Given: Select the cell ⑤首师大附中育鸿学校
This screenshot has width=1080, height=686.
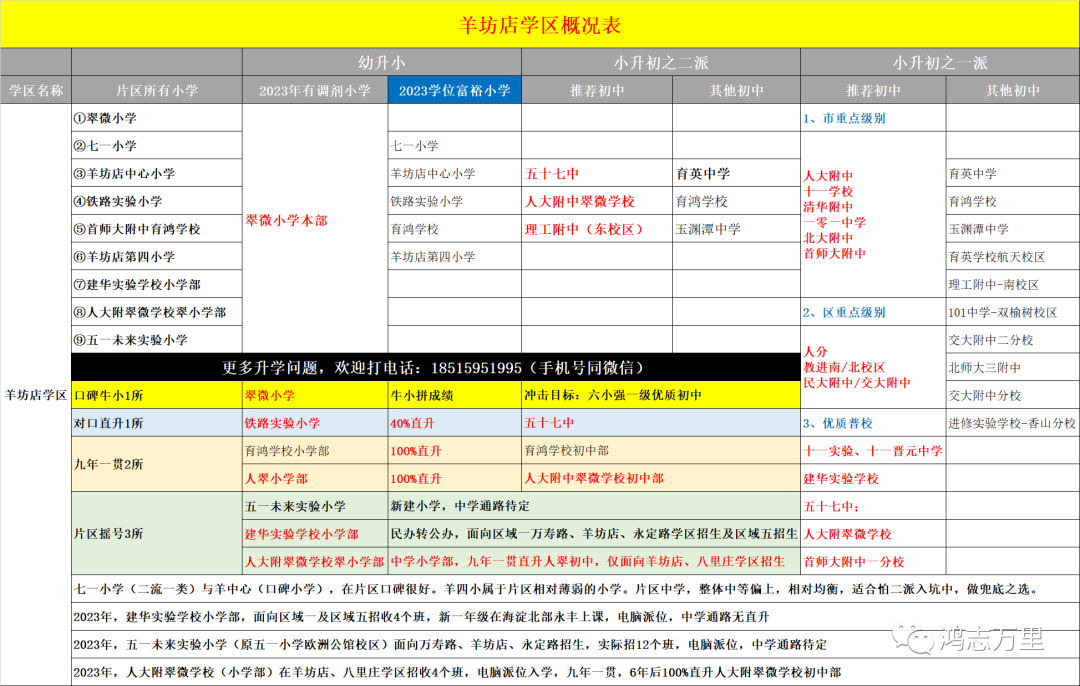Looking at the screenshot, I should pyautogui.click(x=156, y=229).
